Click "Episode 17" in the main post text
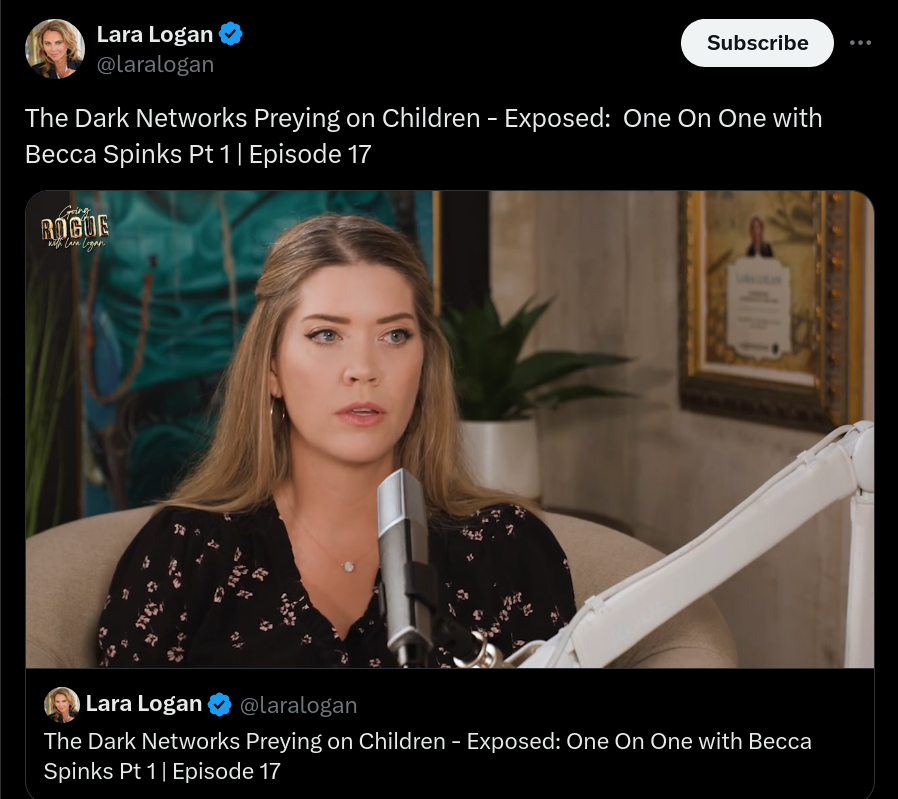Screen dimensions: 898x799 click(x=310, y=154)
